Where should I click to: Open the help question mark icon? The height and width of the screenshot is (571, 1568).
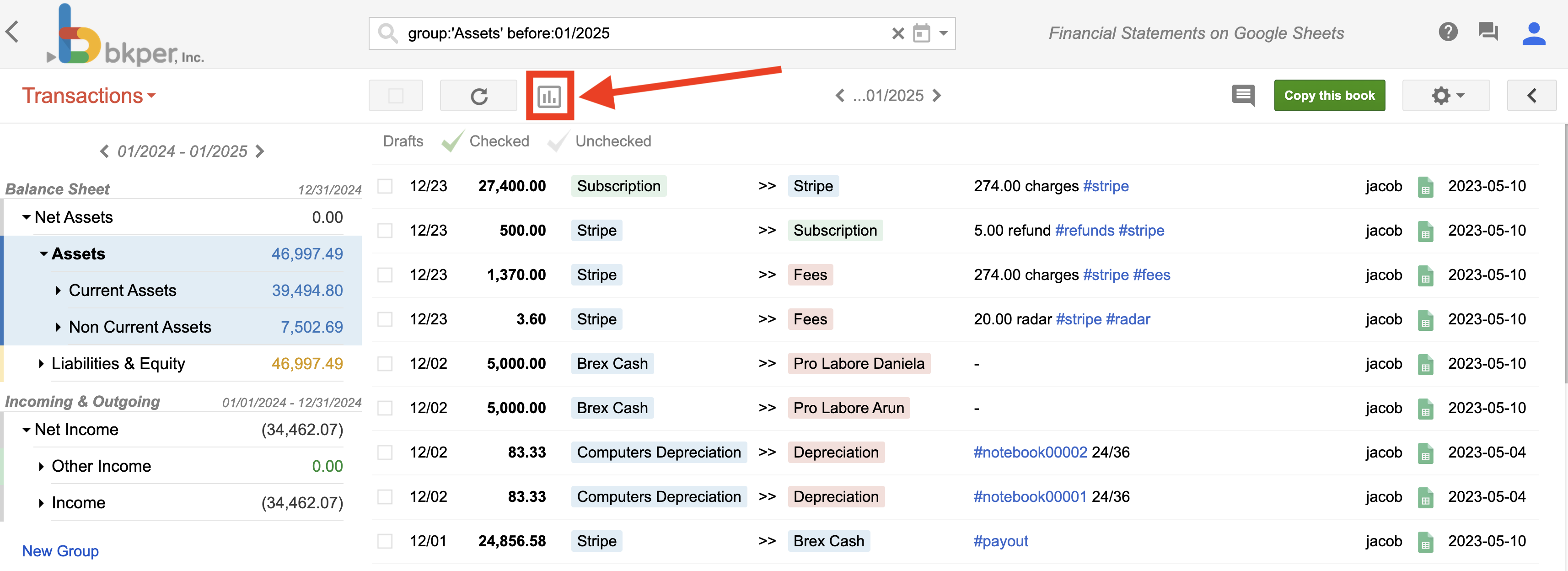coord(1448,32)
